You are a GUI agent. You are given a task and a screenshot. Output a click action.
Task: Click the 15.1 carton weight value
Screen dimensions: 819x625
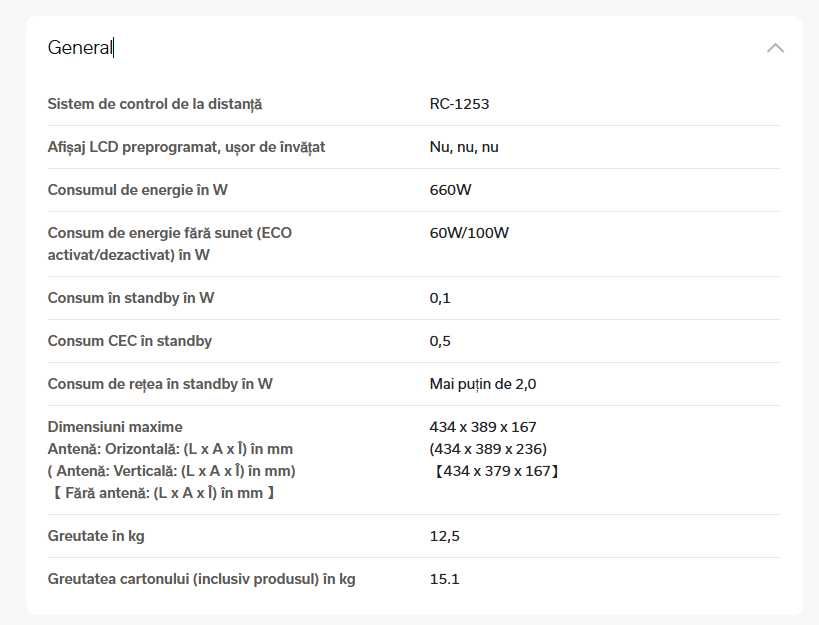click(444, 579)
